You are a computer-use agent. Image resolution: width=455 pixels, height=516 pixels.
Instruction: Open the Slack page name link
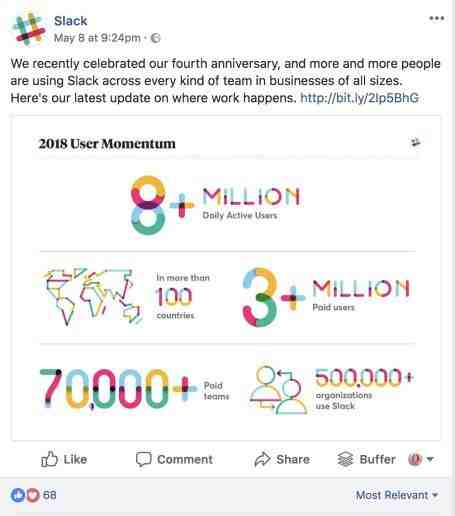[x=71, y=21]
